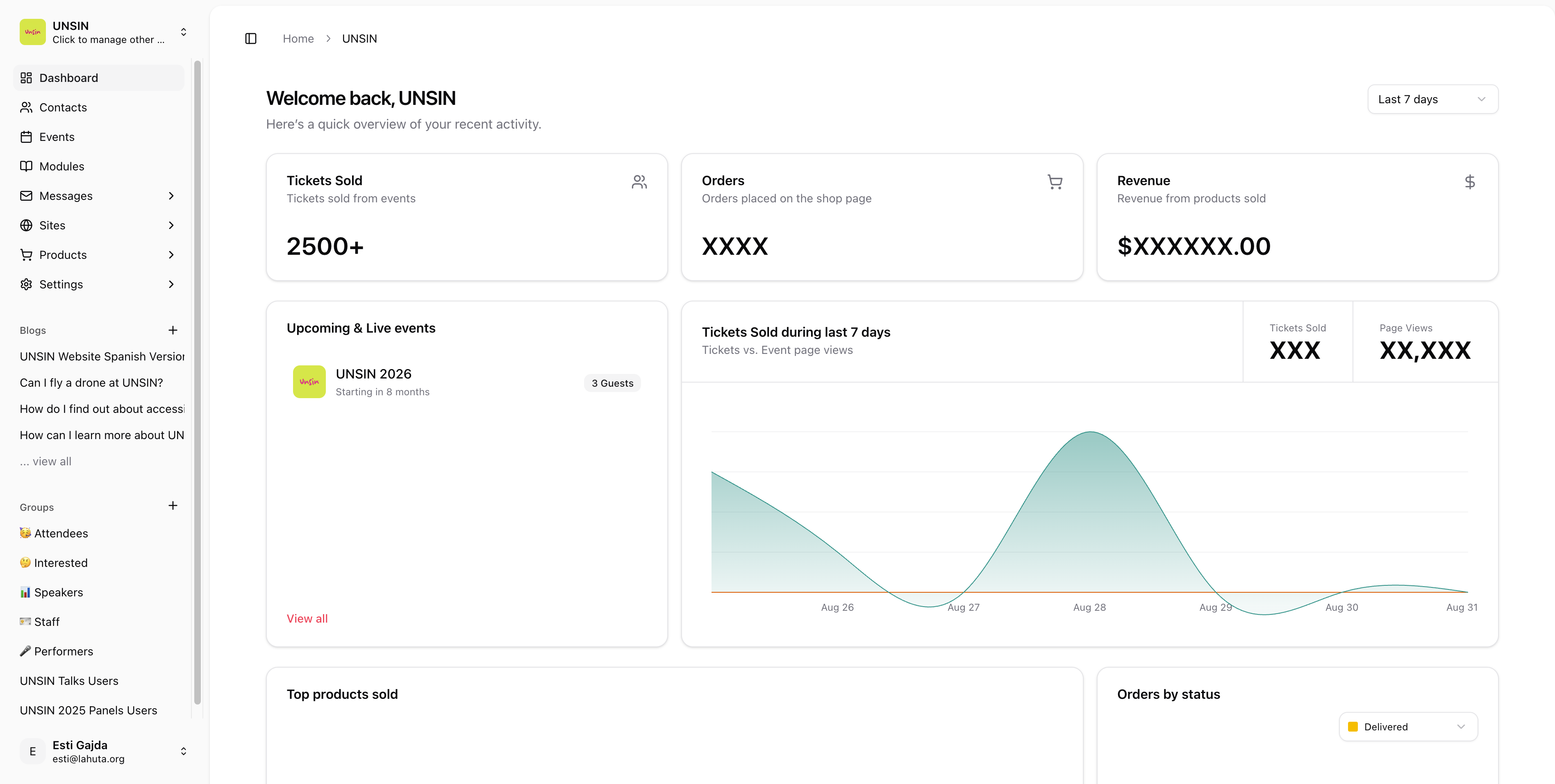Expand the Messages submenu chevron
The image size is (1555, 784).
click(x=171, y=196)
